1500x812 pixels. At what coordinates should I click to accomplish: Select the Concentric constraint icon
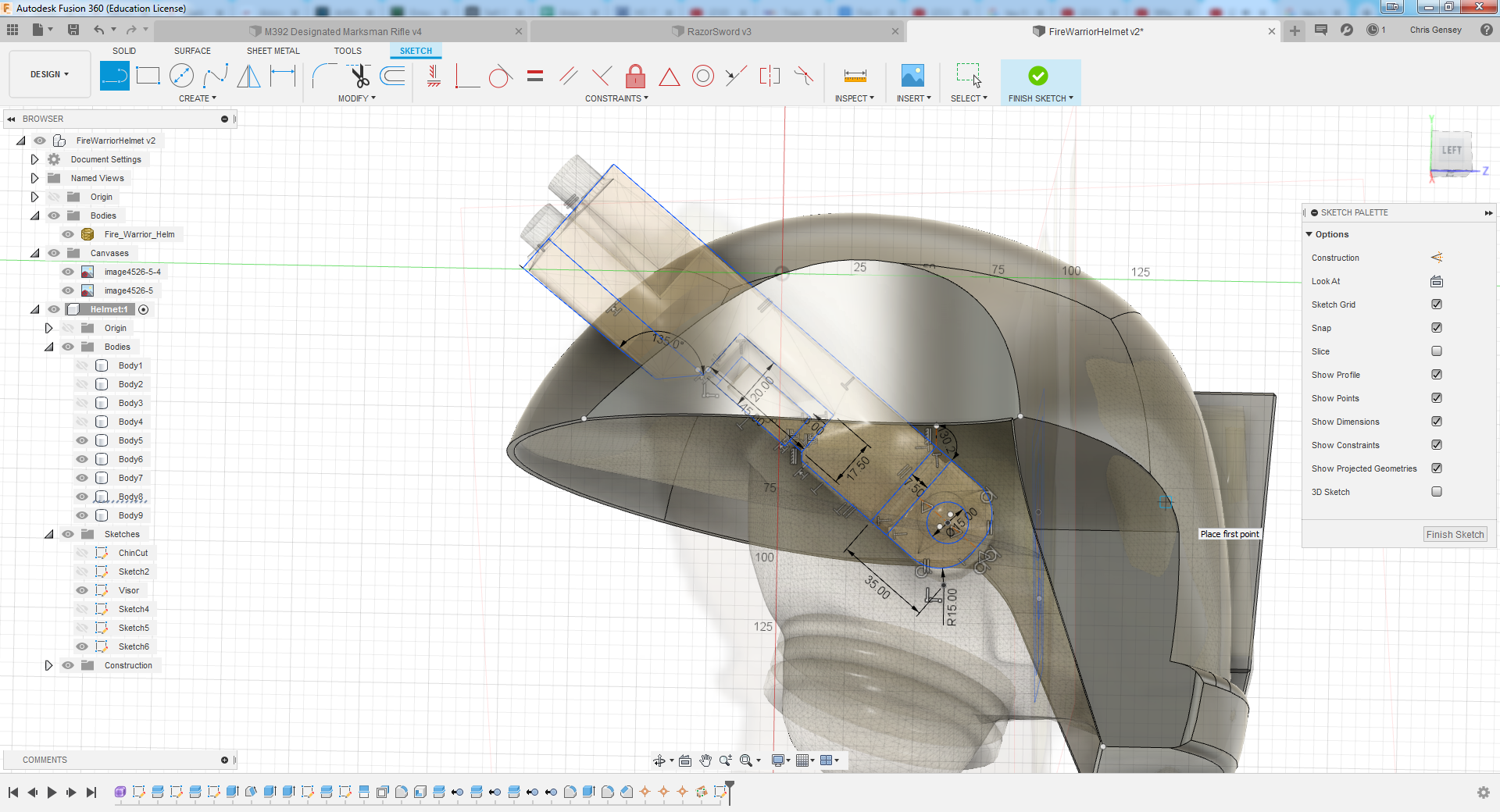(702, 76)
